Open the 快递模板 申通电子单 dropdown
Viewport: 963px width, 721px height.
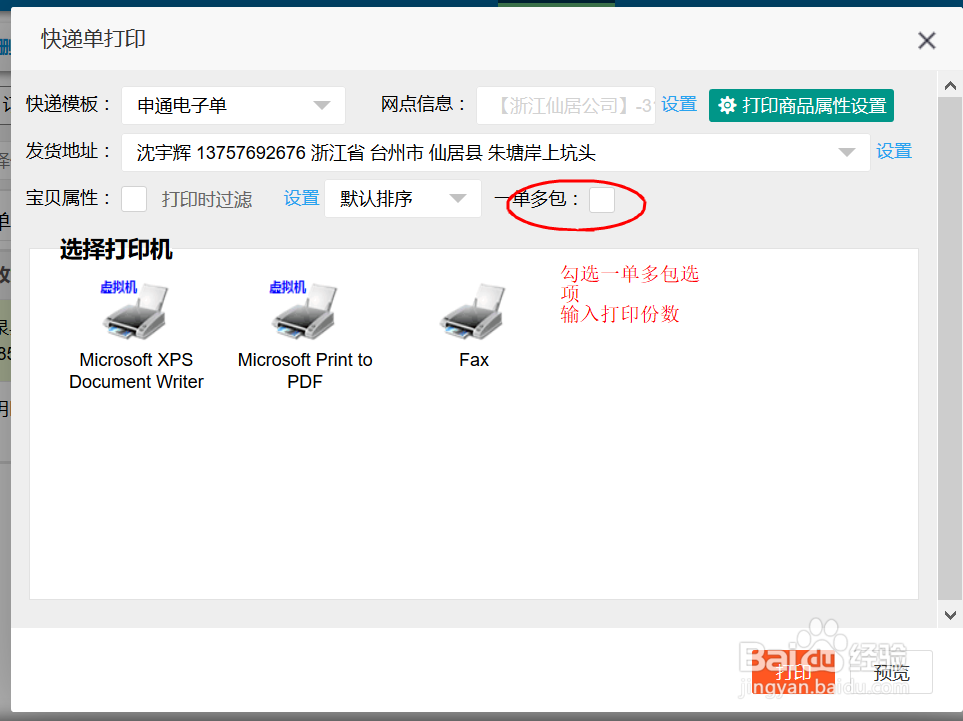click(233, 106)
